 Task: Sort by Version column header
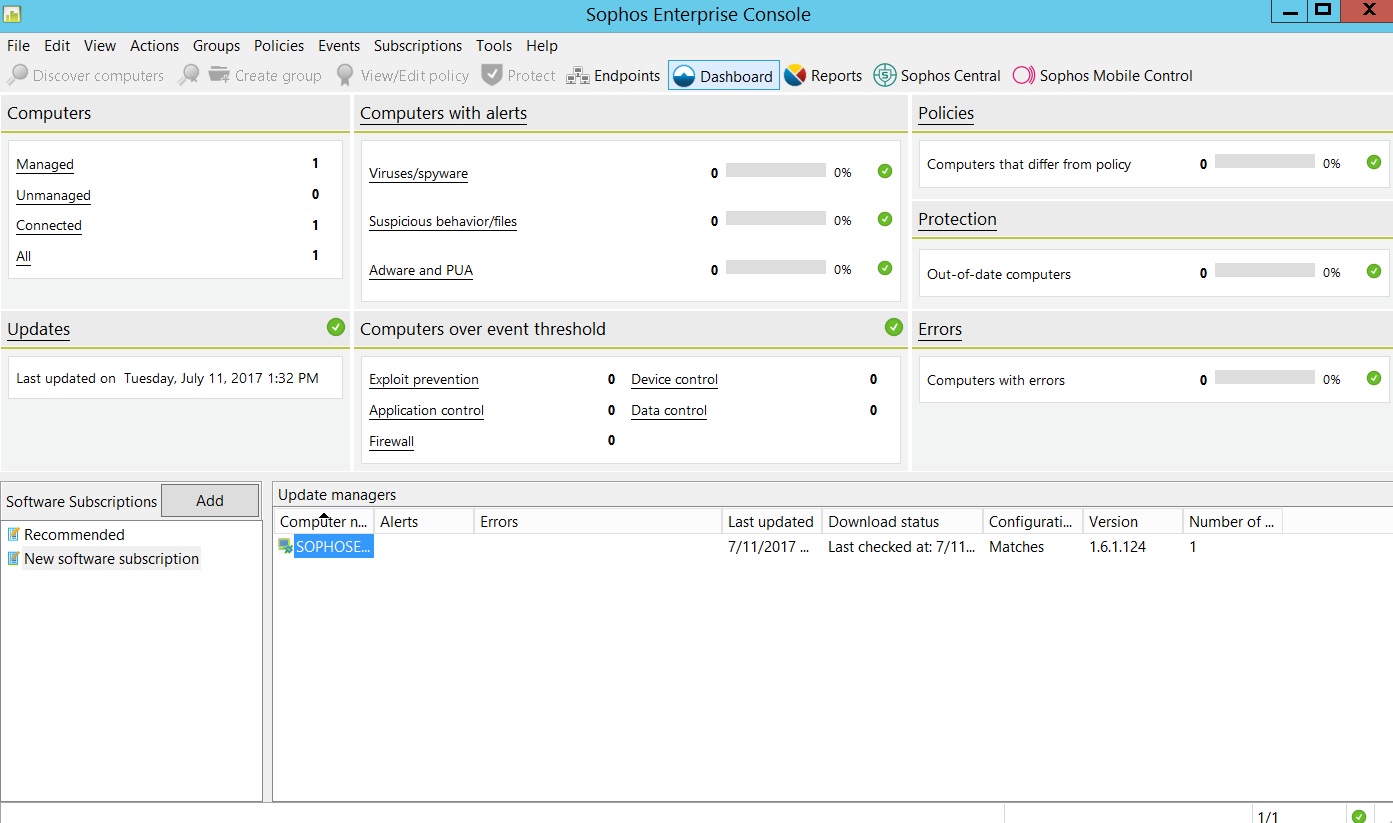point(1133,521)
